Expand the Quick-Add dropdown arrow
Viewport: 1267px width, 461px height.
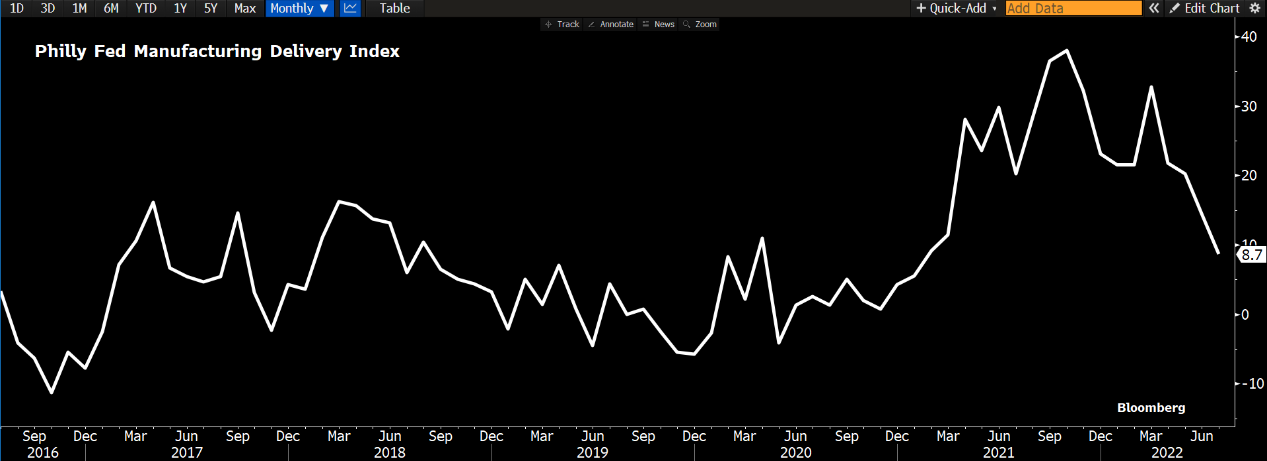pyautogui.click(x=995, y=8)
